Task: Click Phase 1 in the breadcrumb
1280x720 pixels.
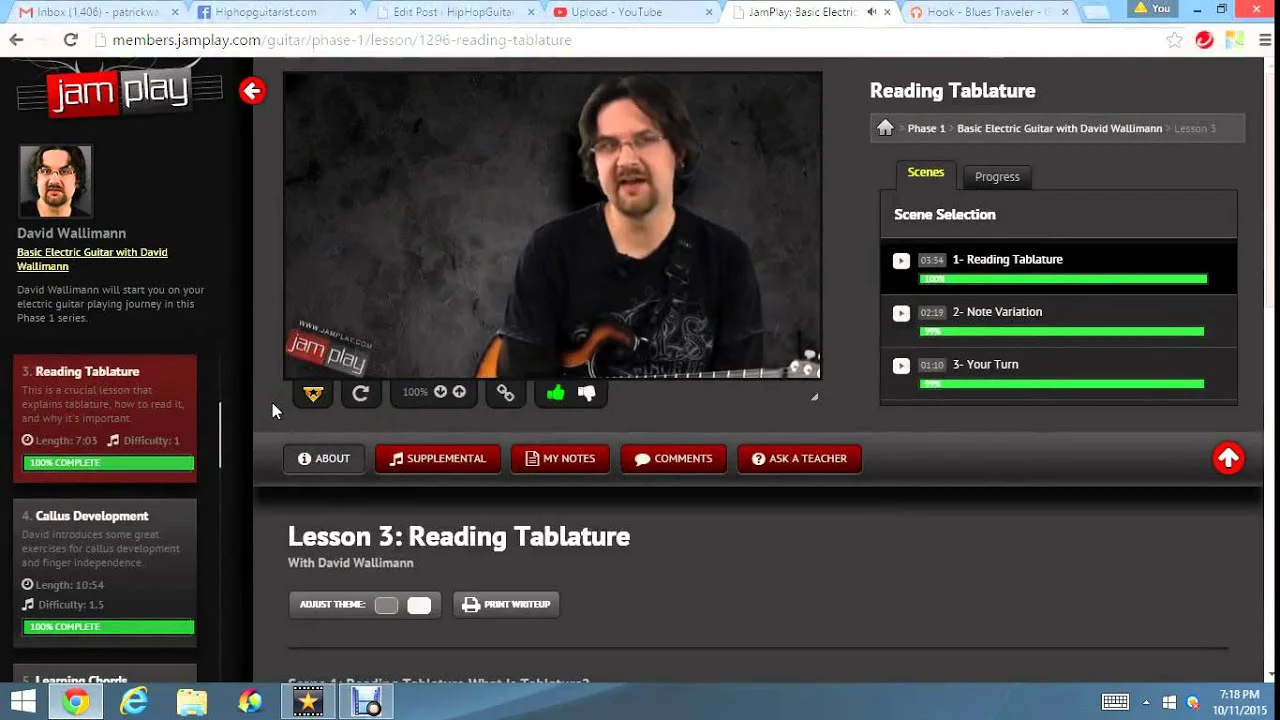Action: [926, 129]
